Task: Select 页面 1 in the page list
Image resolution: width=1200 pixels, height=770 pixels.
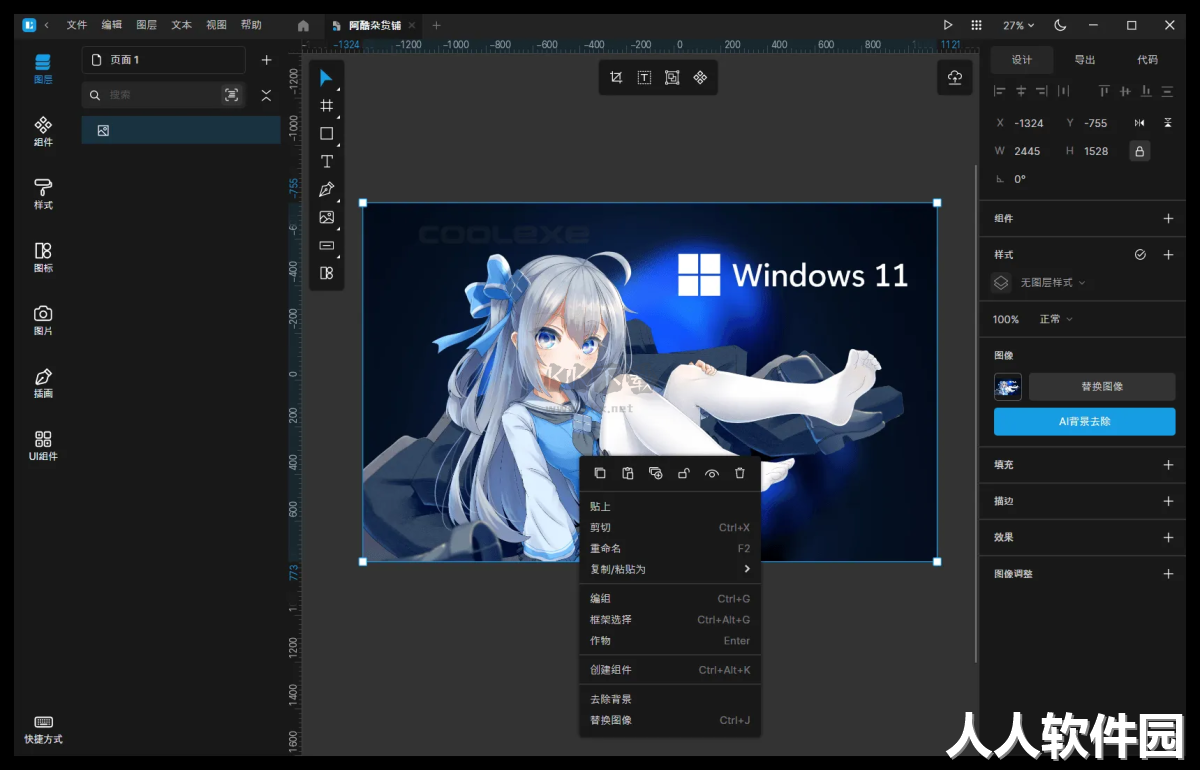Action: coord(163,60)
